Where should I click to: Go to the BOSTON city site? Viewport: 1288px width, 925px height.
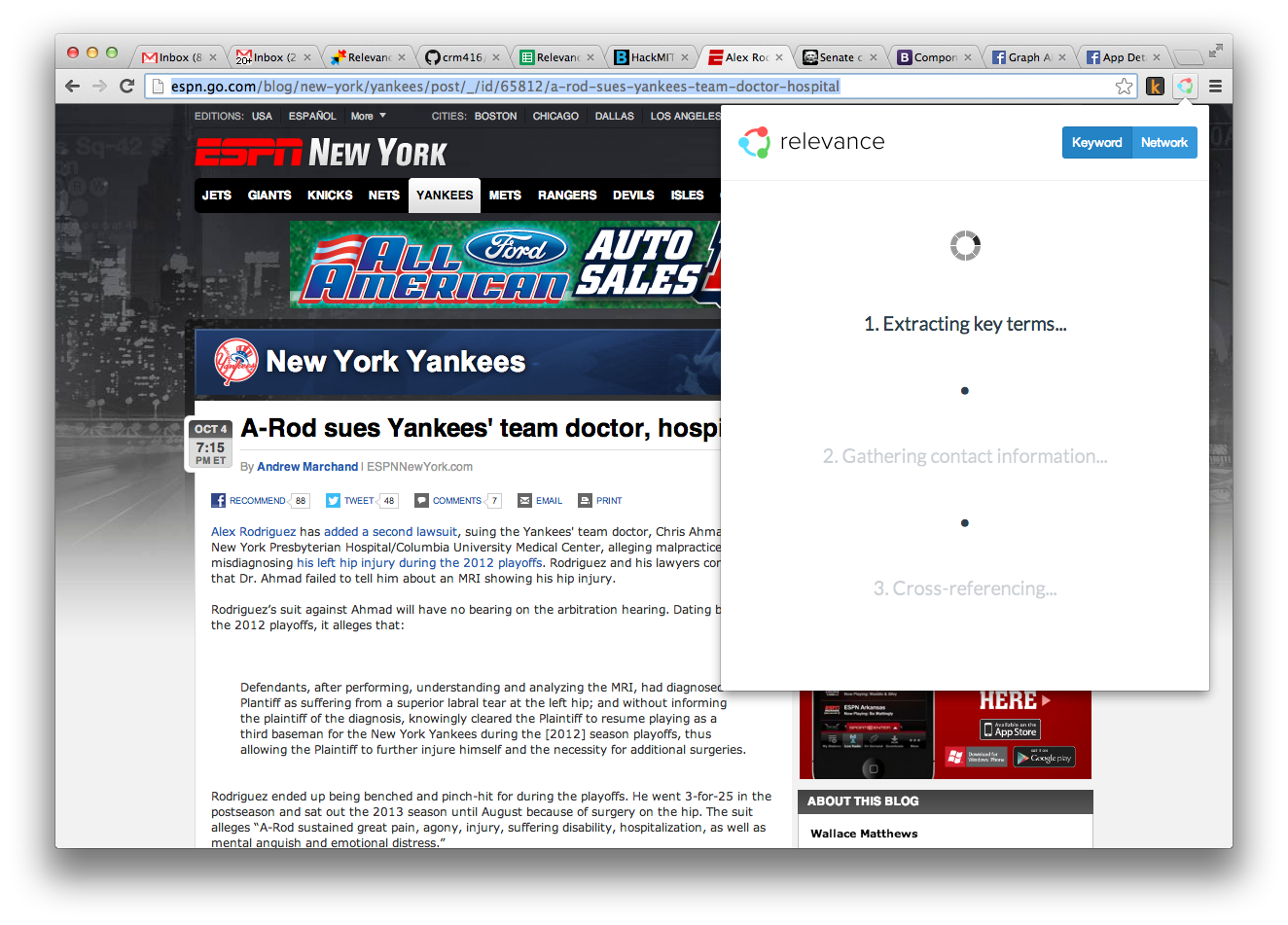pos(496,116)
